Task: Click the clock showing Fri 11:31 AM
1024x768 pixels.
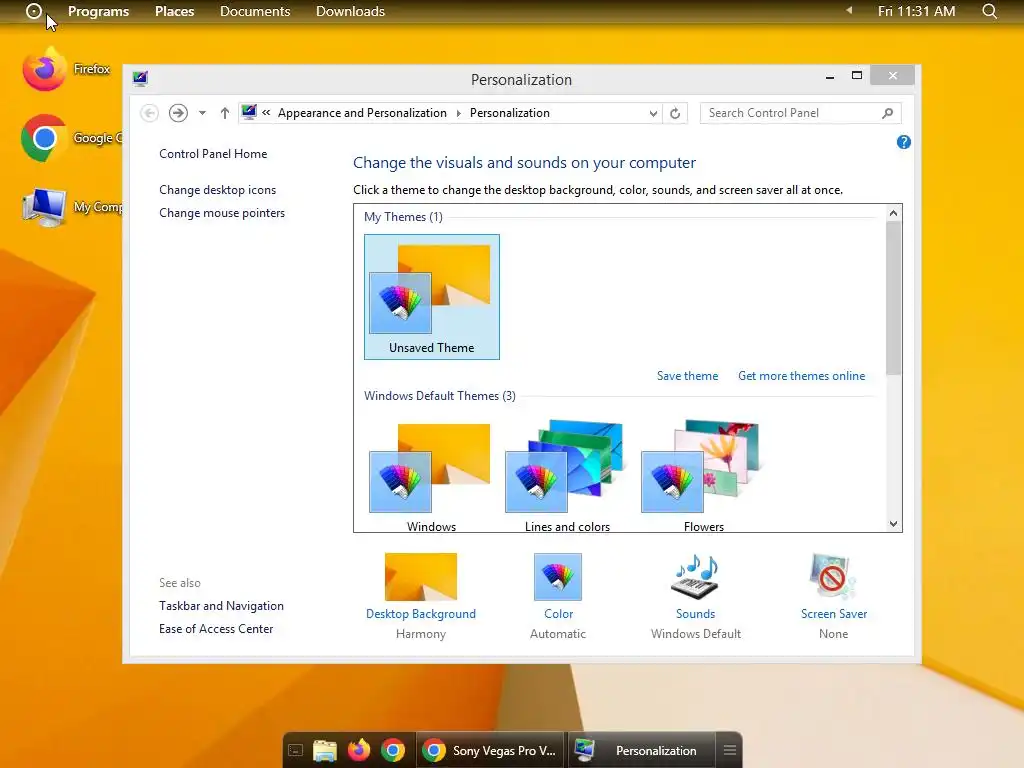Action: point(916,11)
